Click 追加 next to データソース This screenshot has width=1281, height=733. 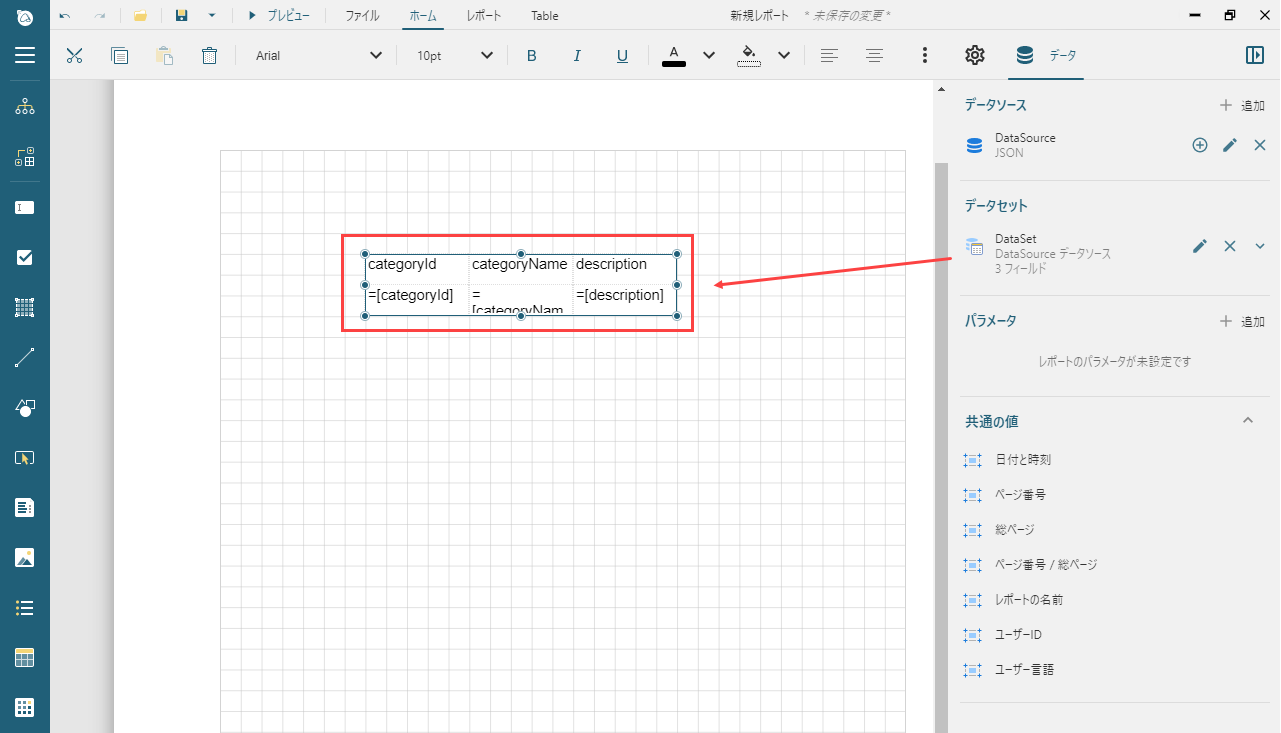(1242, 105)
